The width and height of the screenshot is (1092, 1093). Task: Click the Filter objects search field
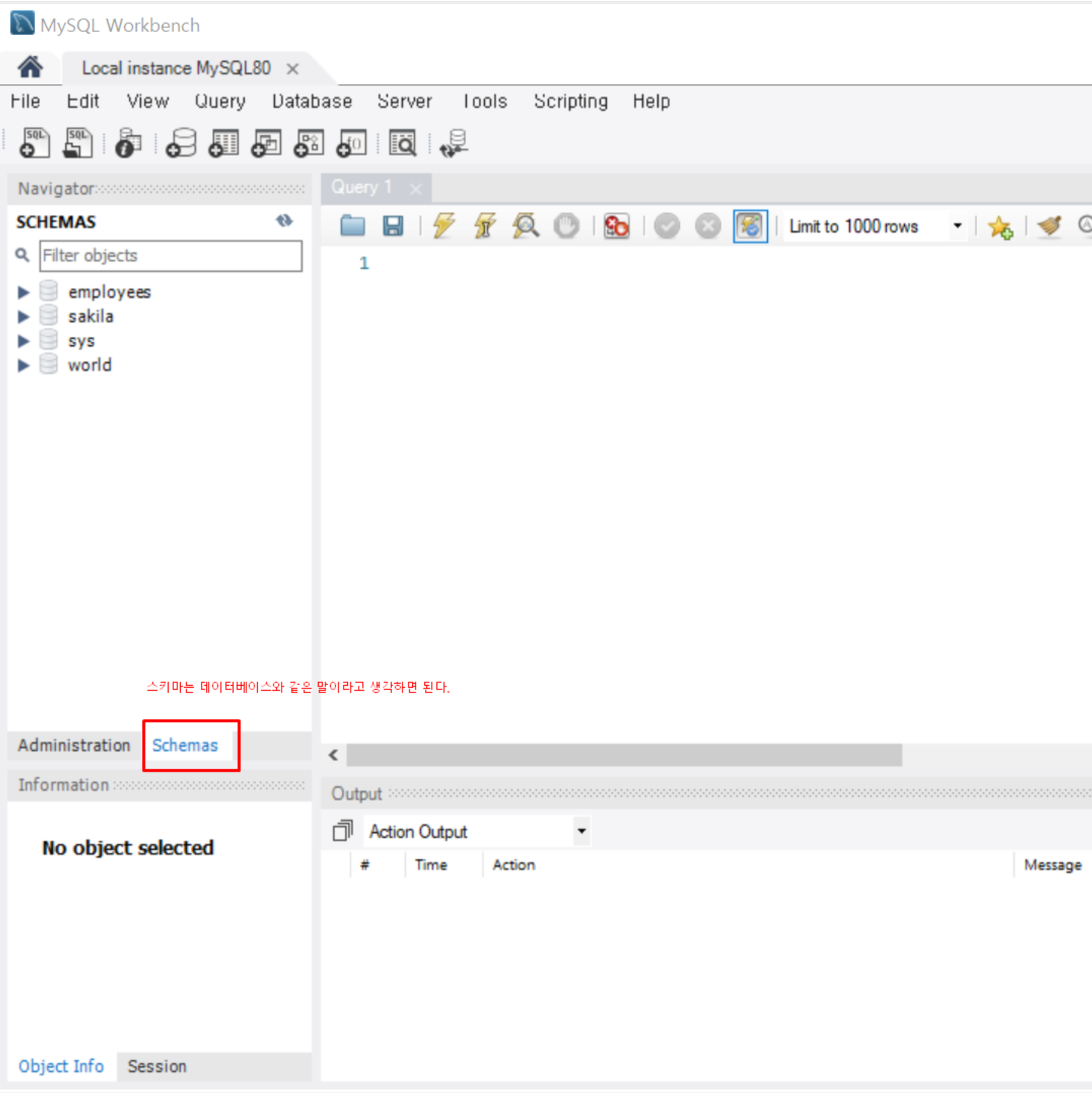pos(170,256)
